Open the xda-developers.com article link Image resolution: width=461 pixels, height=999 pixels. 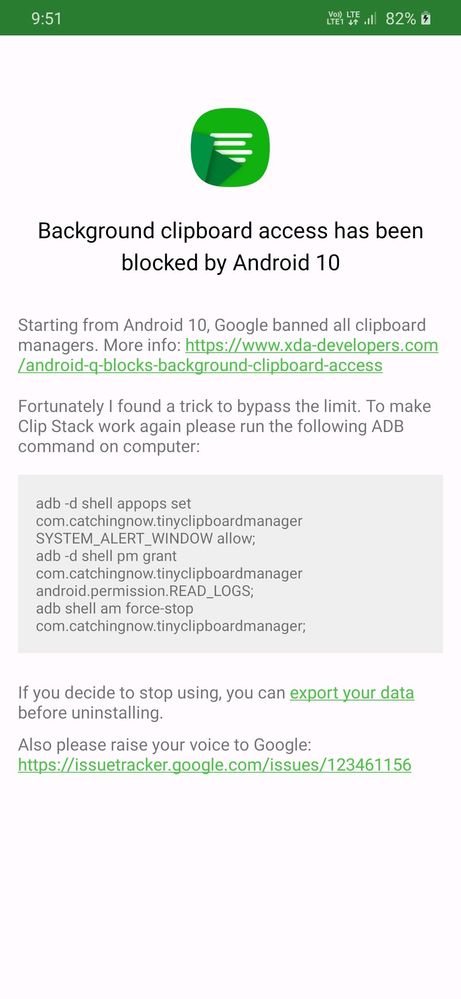[x=311, y=345]
